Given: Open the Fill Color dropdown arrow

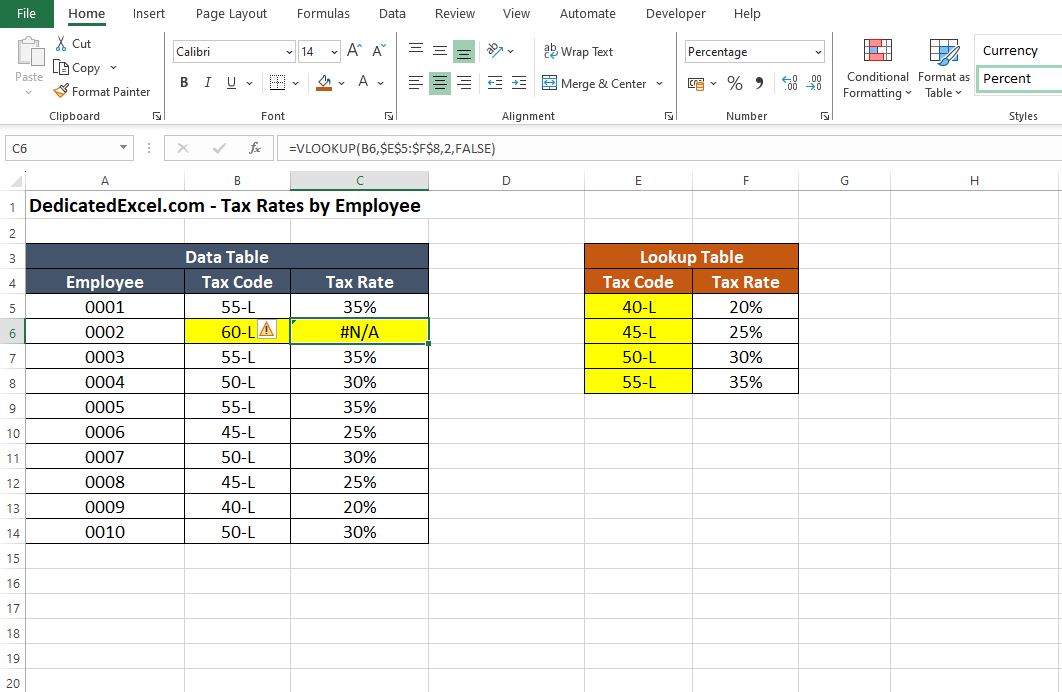Looking at the screenshot, I should pyautogui.click(x=340, y=82).
